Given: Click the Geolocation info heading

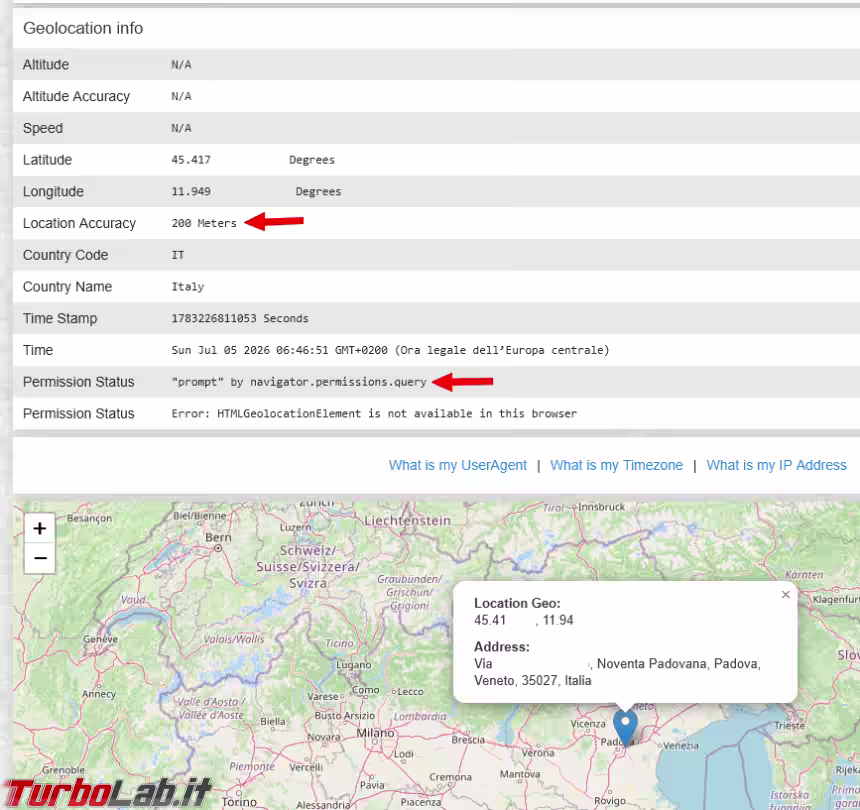Looking at the screenshot, I should coord(83,28).
